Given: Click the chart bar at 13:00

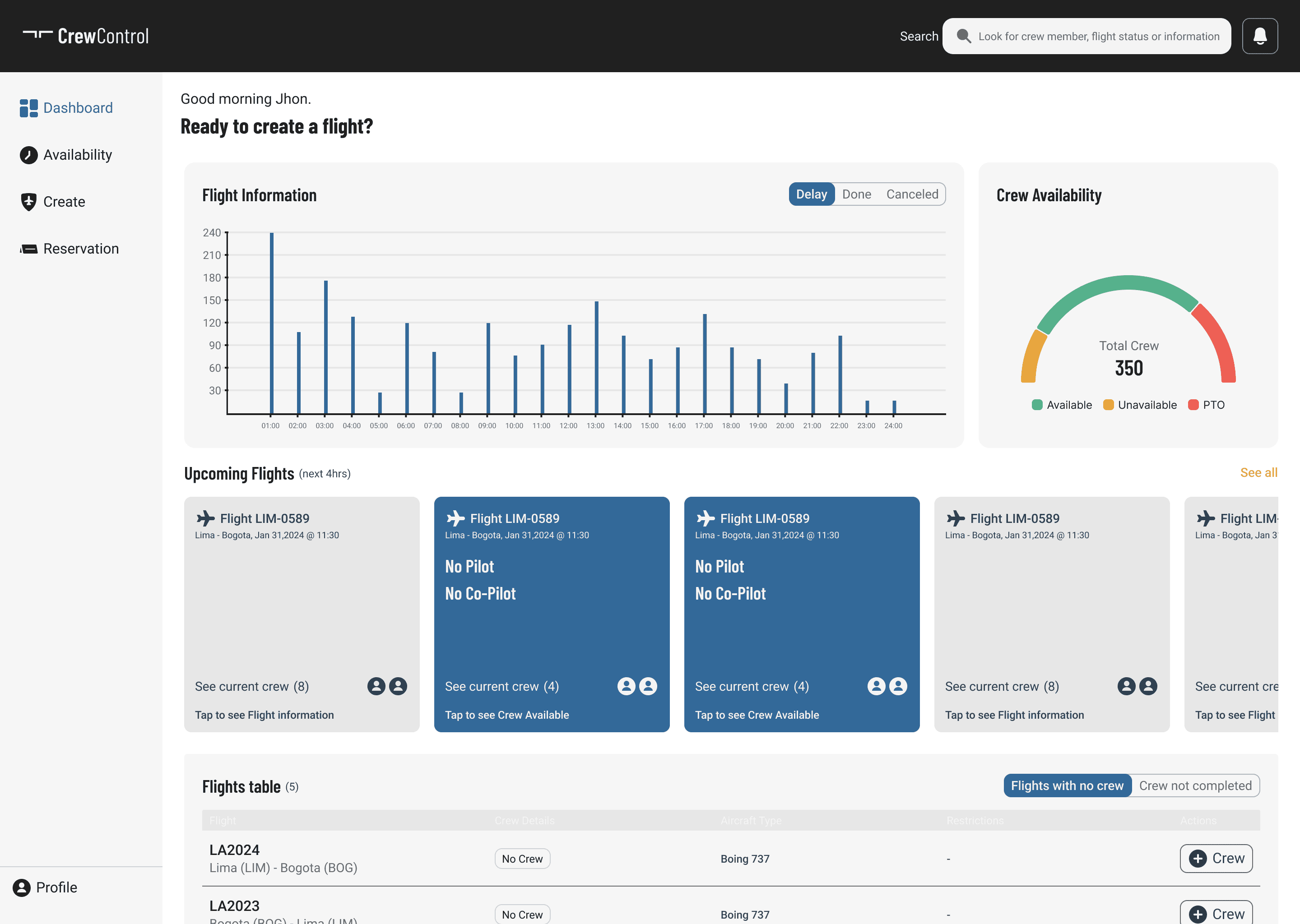Looking at the screenshot, I should [596, 358].
